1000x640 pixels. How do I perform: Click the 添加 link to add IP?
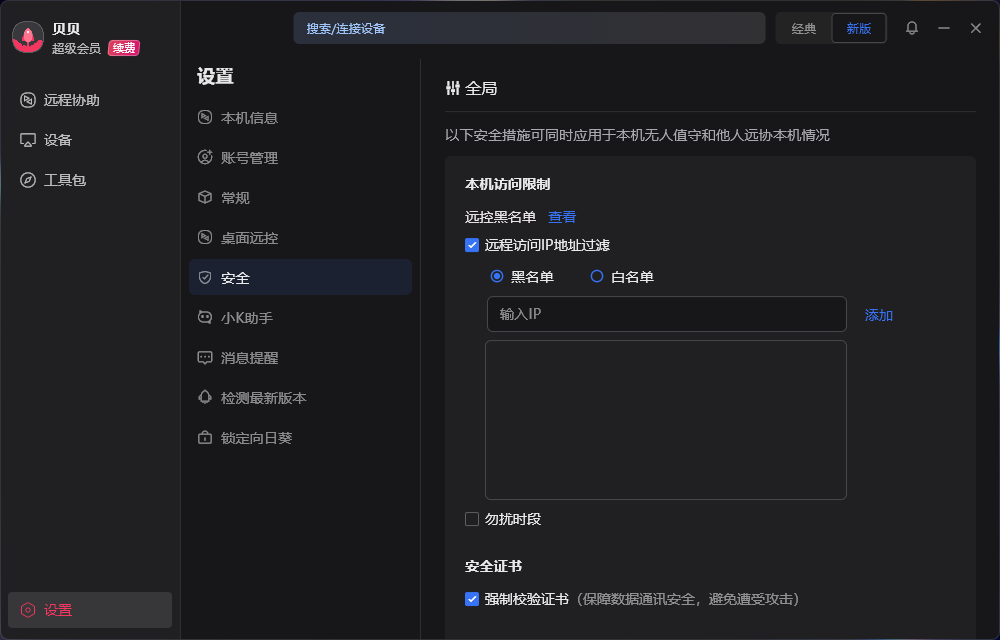(x=878, y=315)
